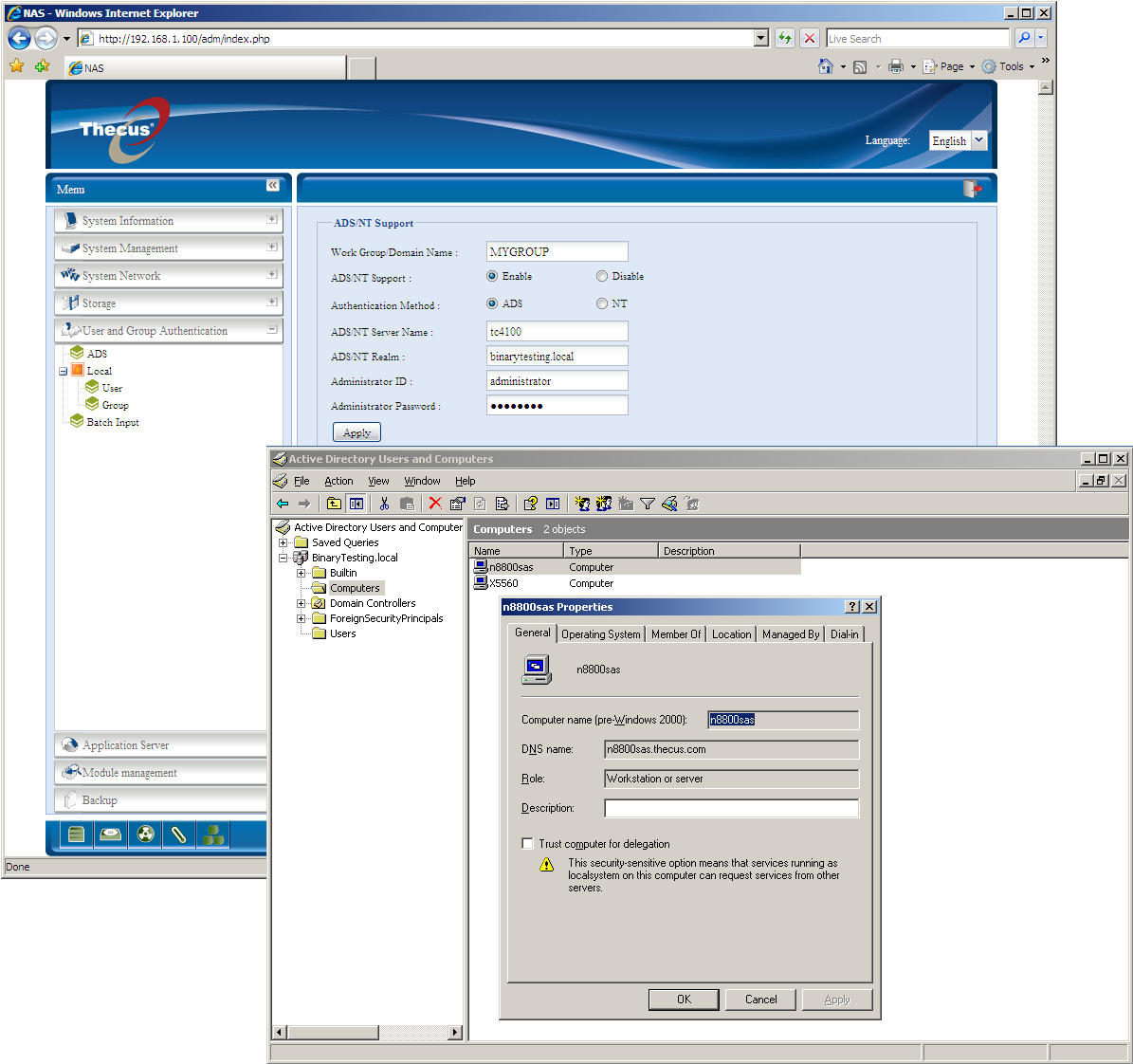Open the filter options in Active Directory console

coord(647,504)
